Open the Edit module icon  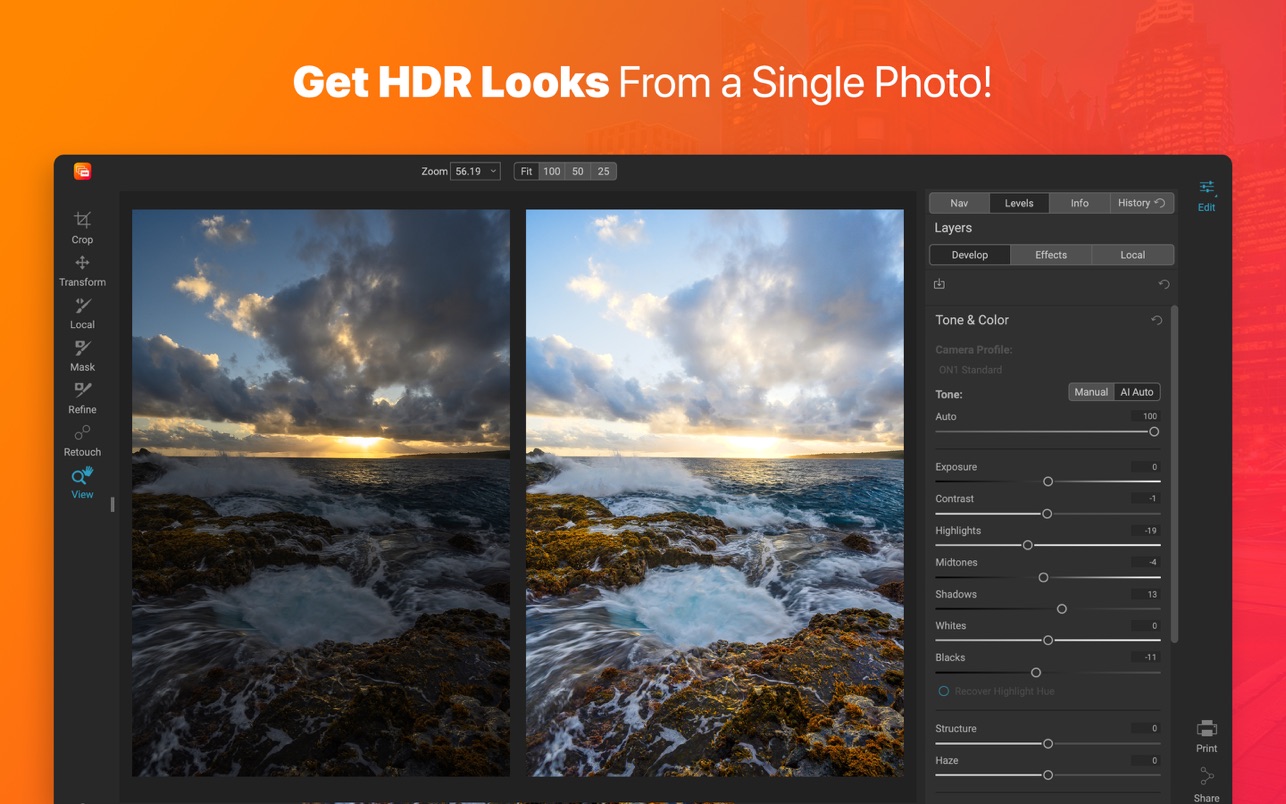[x=1206, y=189]
